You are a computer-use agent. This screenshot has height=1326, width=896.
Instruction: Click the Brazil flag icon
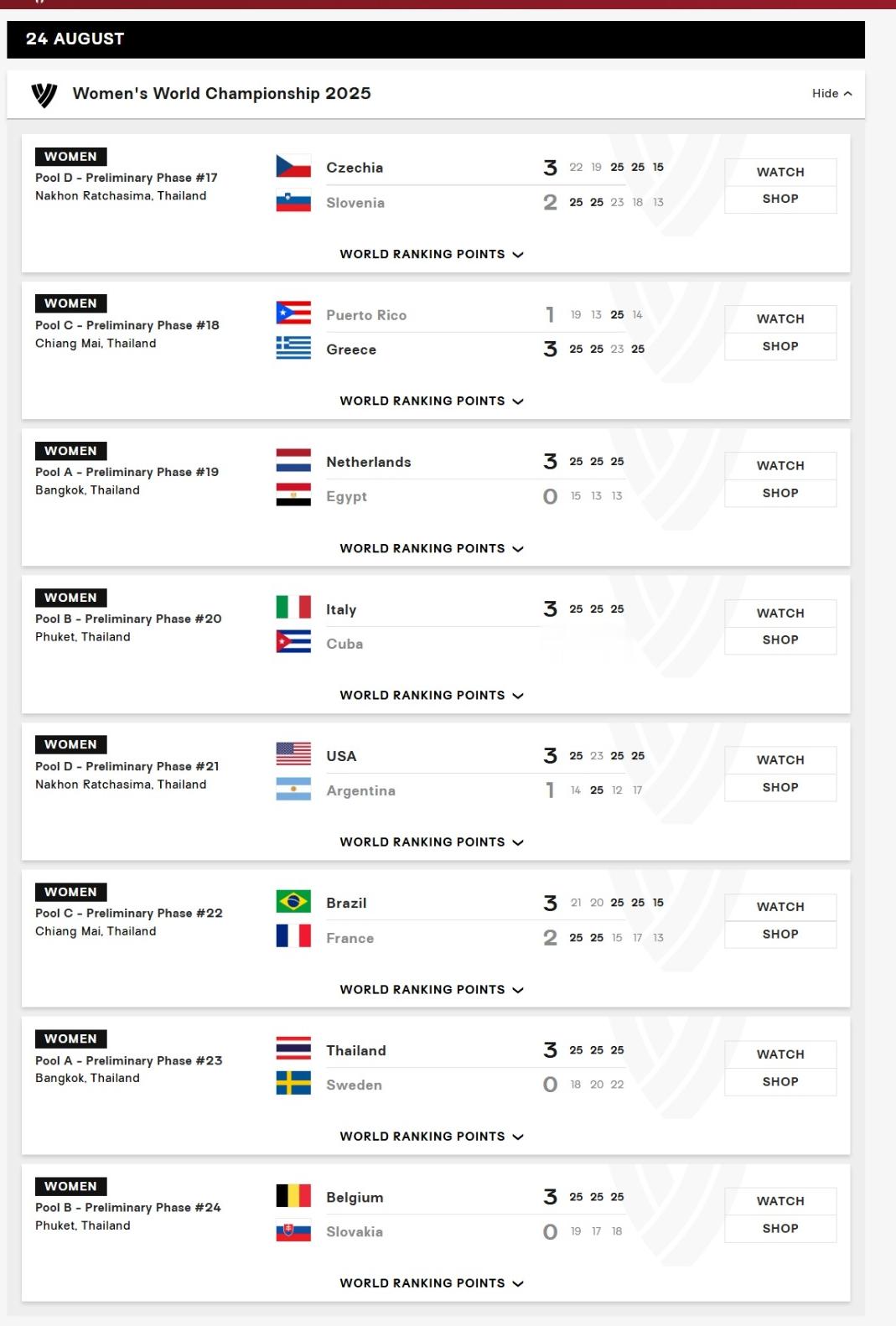tap(293, 902)
